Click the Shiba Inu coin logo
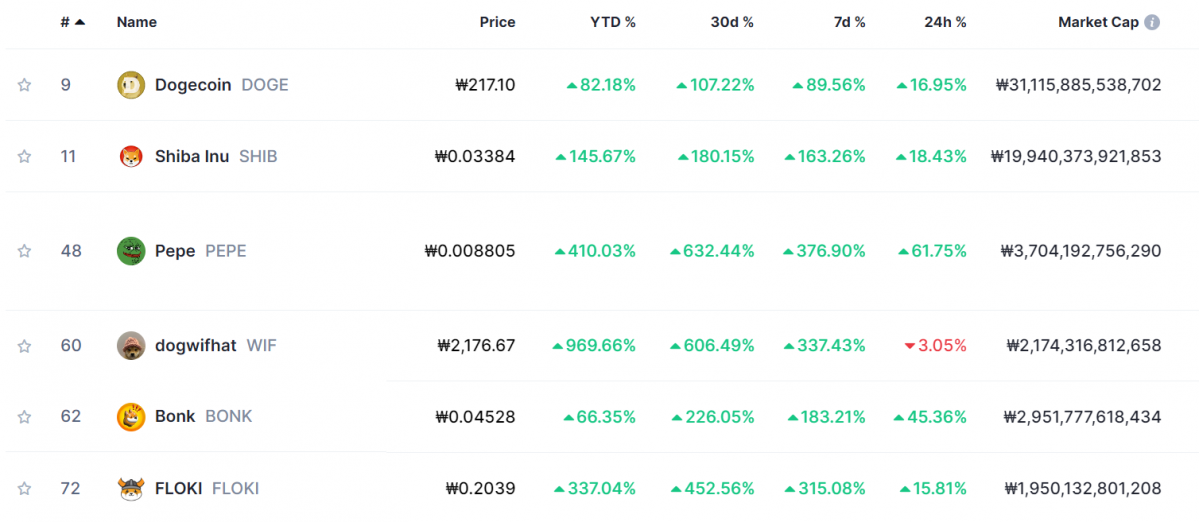 click(131, 156)
